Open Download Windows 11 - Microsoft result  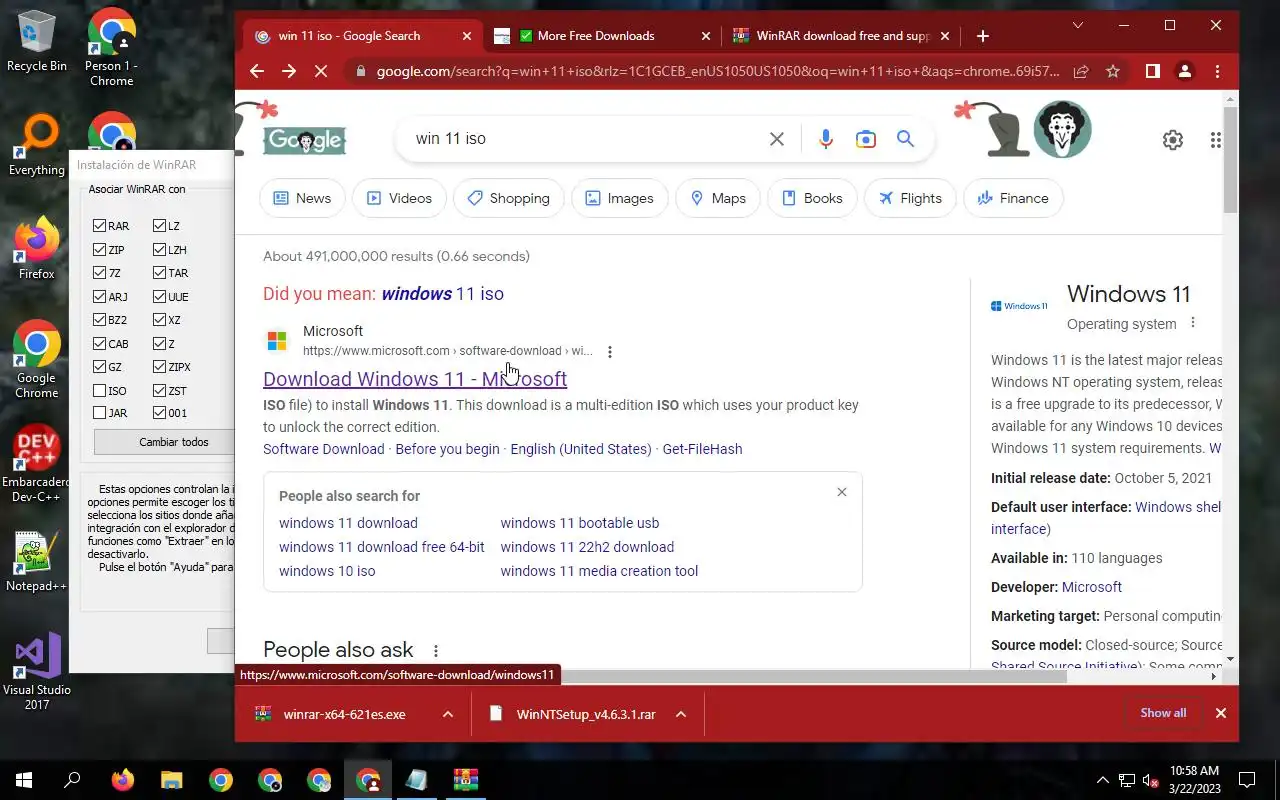click(415, 379)
